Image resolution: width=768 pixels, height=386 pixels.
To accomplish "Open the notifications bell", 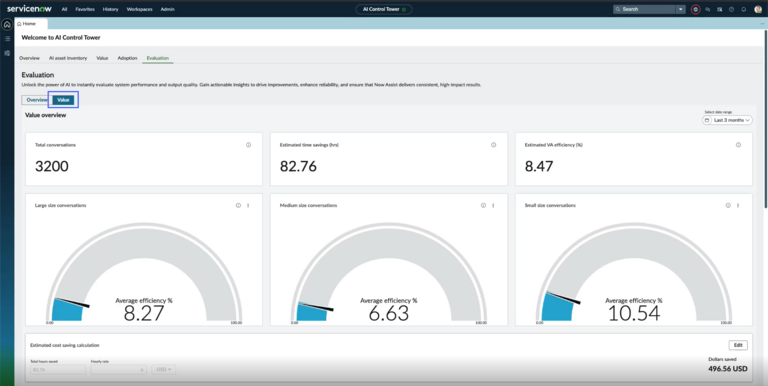I will click(744, 9).
